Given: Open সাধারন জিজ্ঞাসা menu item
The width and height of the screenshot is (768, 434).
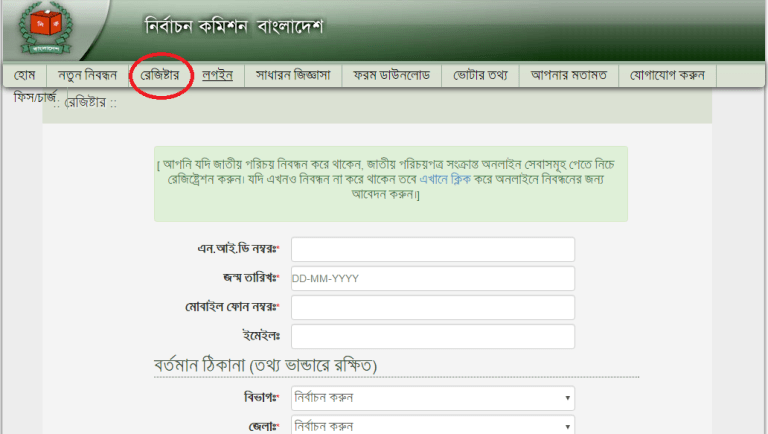Looking at the screenshot, I should 293,75.
